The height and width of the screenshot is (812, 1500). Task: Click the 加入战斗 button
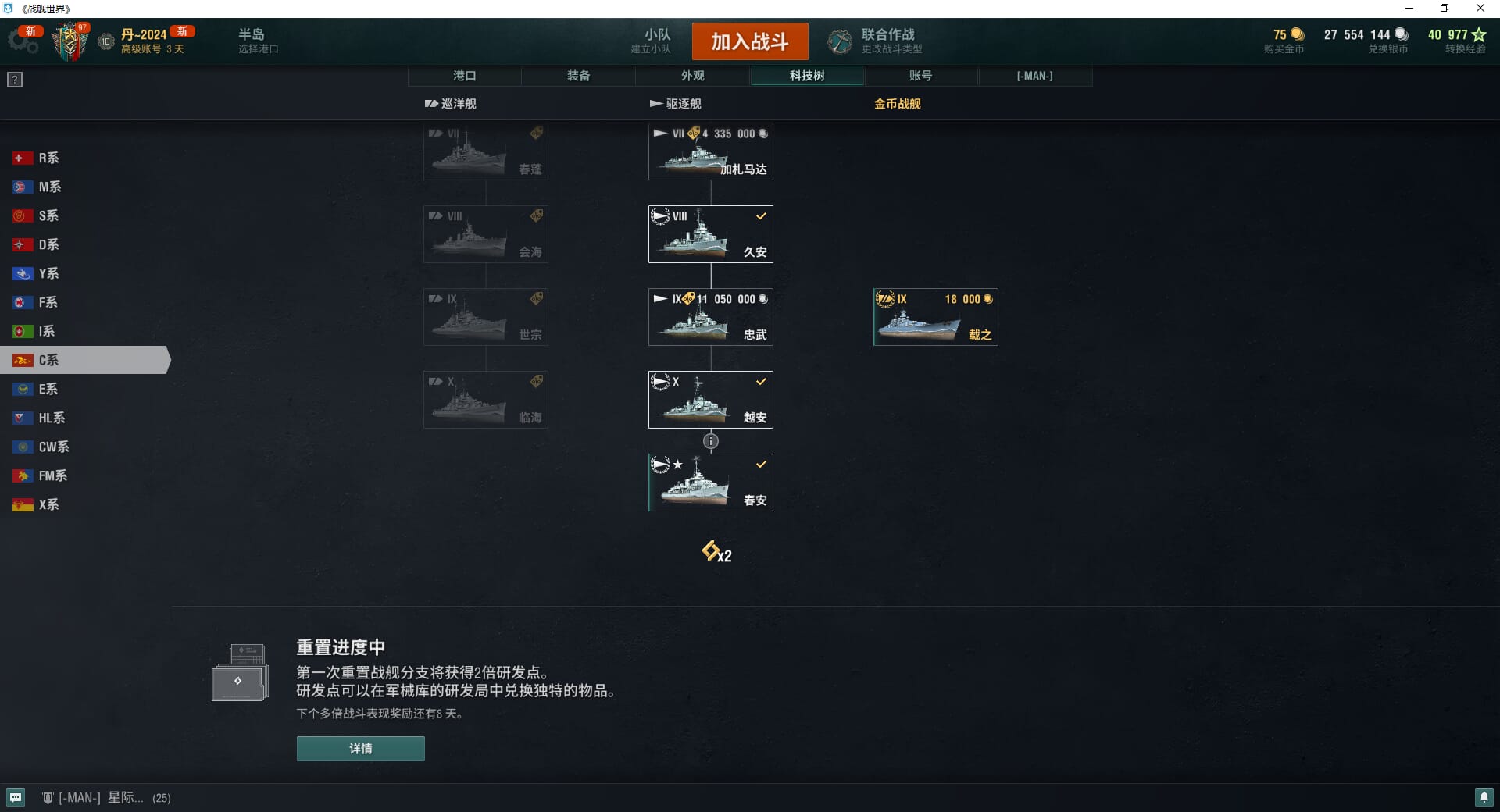click(750, 41)
